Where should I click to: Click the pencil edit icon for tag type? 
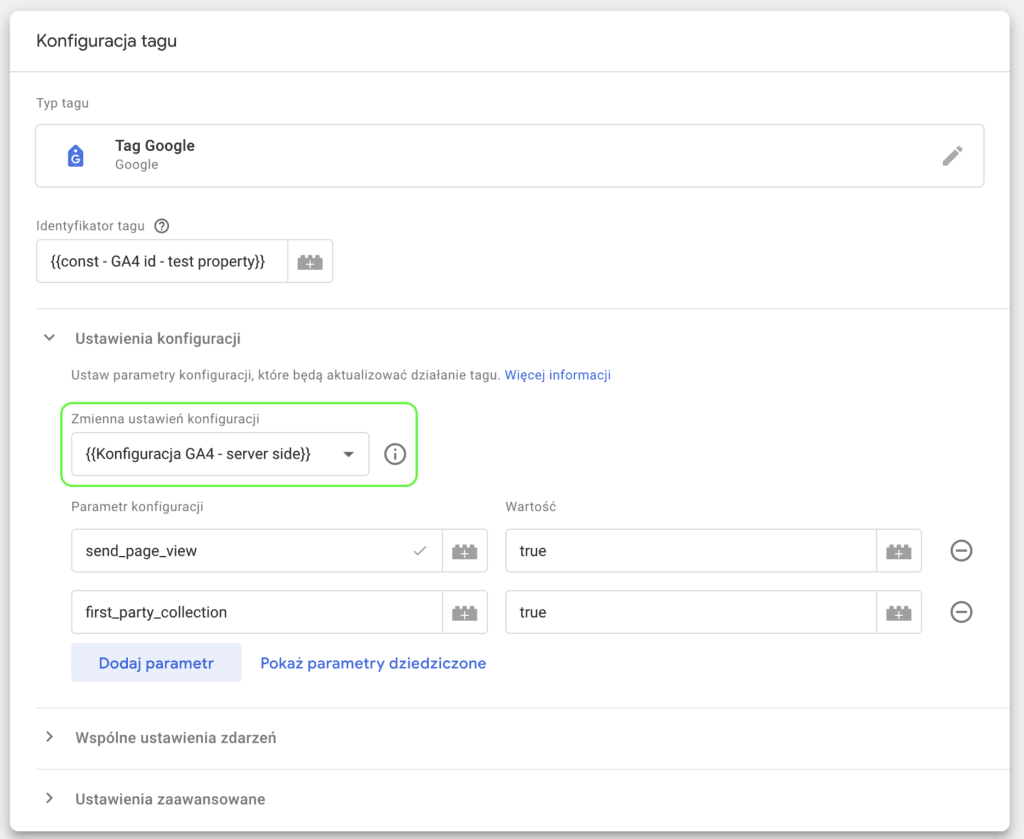[x=952, y=155]
